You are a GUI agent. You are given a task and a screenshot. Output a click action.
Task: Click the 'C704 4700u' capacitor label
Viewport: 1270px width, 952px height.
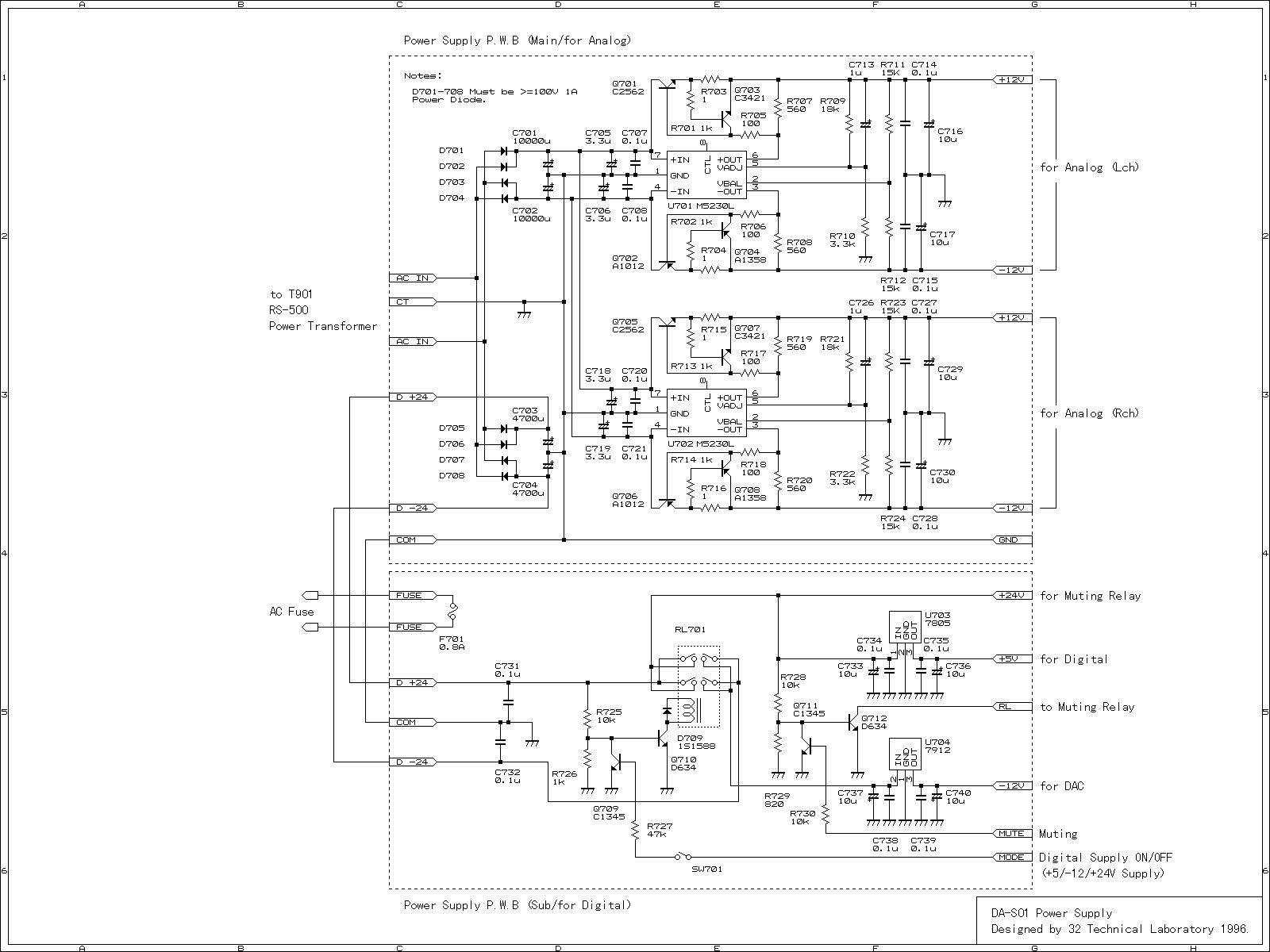click(x=528, y=489)
